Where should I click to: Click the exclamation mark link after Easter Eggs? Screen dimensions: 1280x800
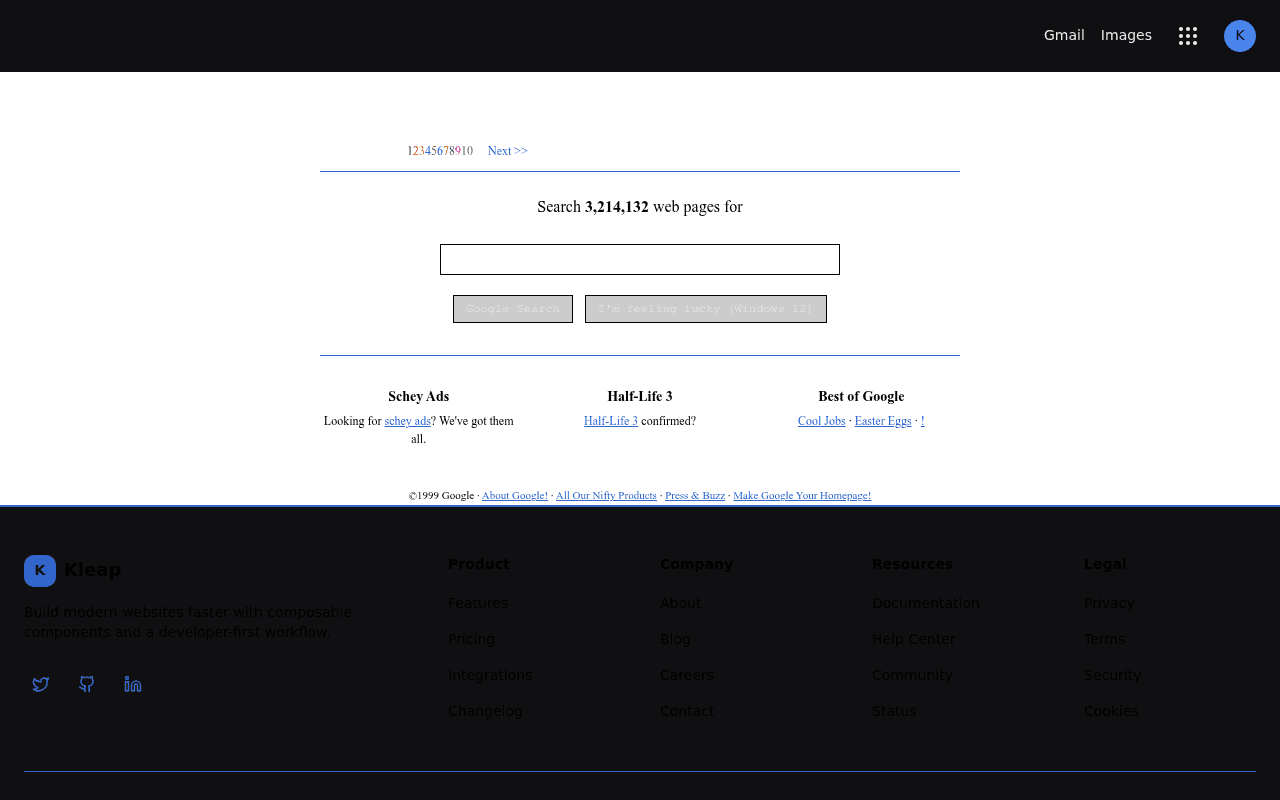923,421
